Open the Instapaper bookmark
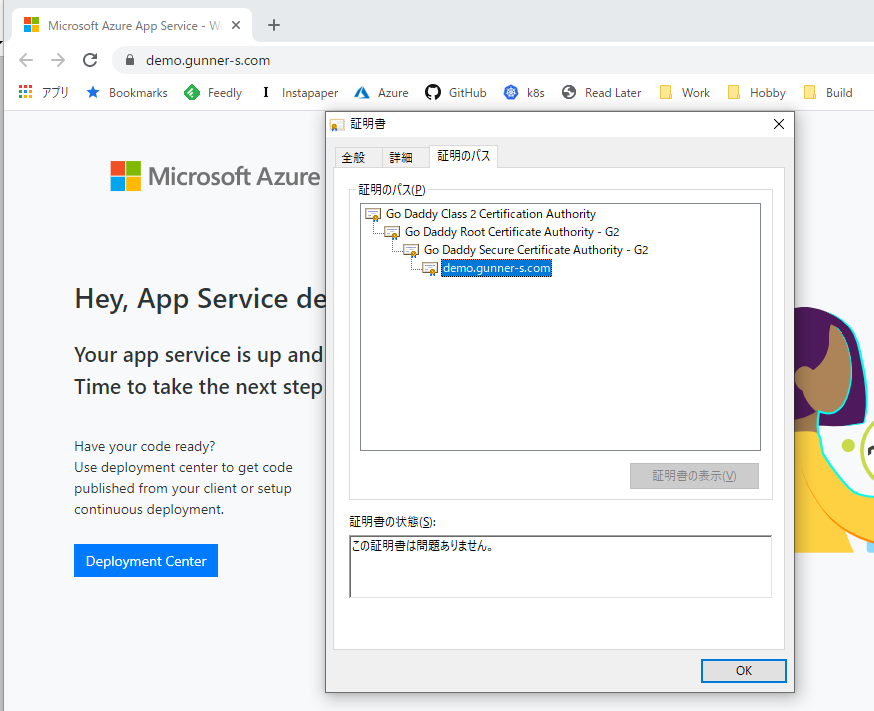Screen dimensions: 874x711 pyautogui.click(x=299, y=92)
